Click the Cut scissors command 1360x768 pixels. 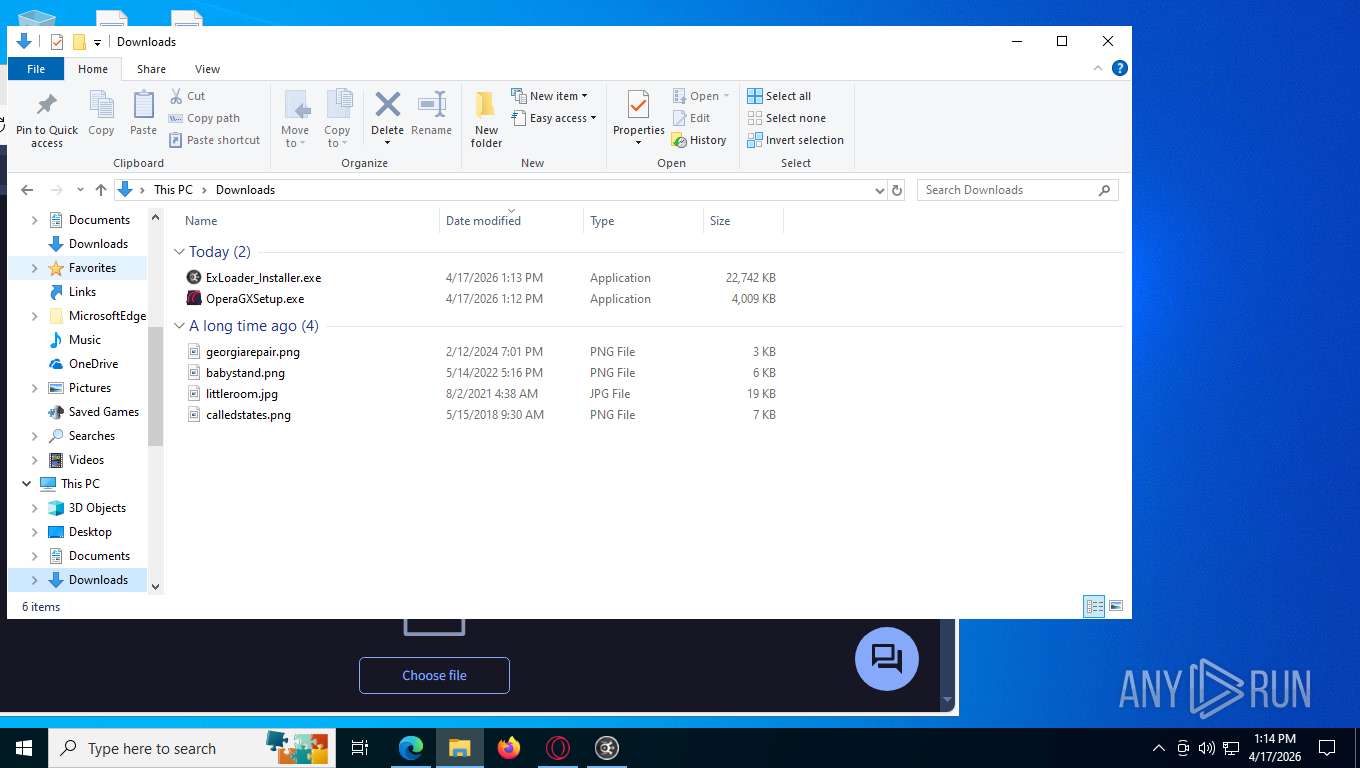click(x=187, y=96)
